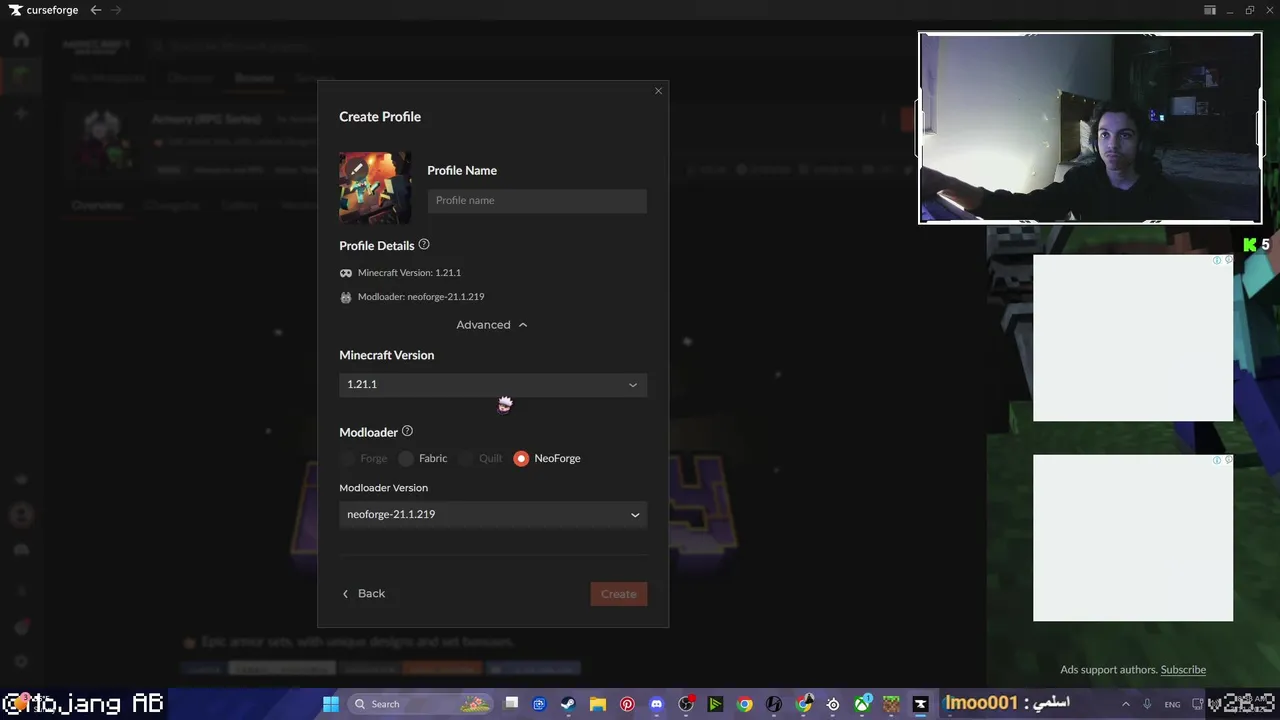Click 'Minecraft Version: 1.21.1' details text
Viewport: 1280px width, 720px height.
(409, 273)
